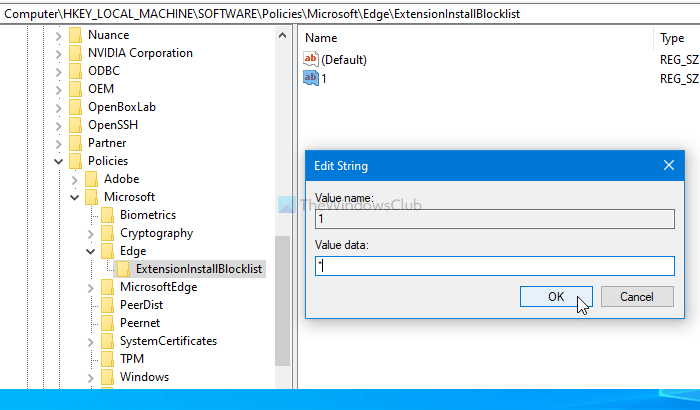Click the Cancel button
This screenshot has height=410, width=700.
(636, 297)
